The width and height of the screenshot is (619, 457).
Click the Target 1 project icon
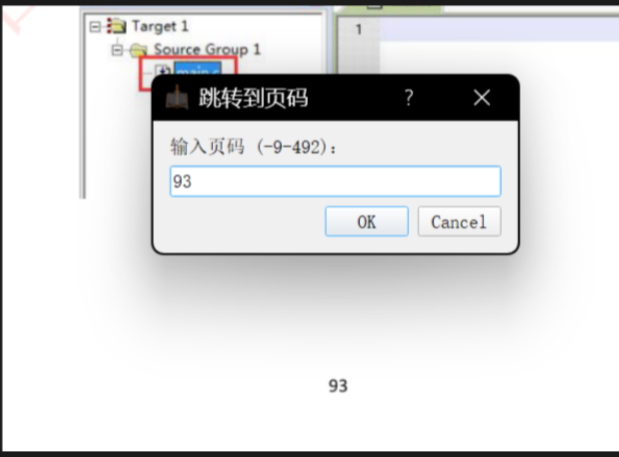tap(117, 26)
